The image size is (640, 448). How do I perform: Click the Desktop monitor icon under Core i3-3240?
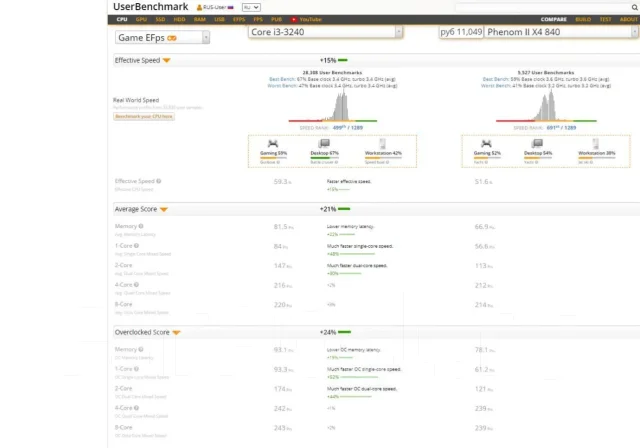pos(324,143)
